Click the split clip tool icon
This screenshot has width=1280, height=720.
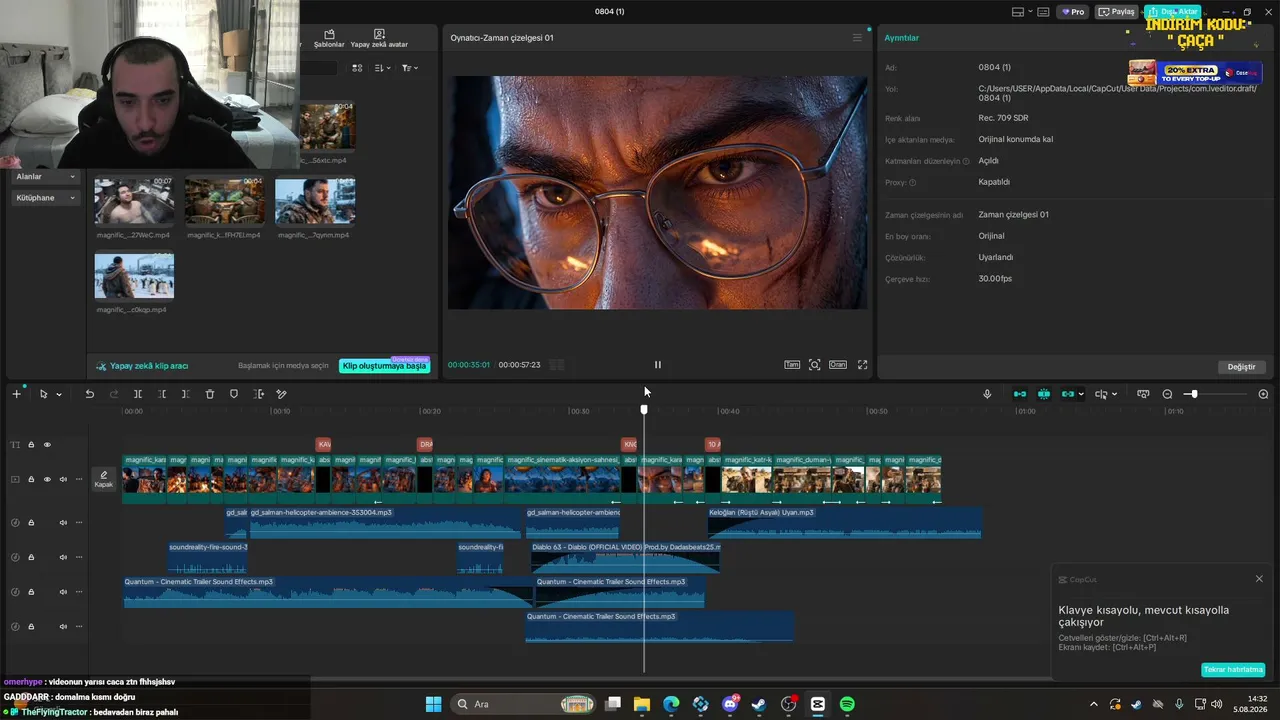pos(138,394)
